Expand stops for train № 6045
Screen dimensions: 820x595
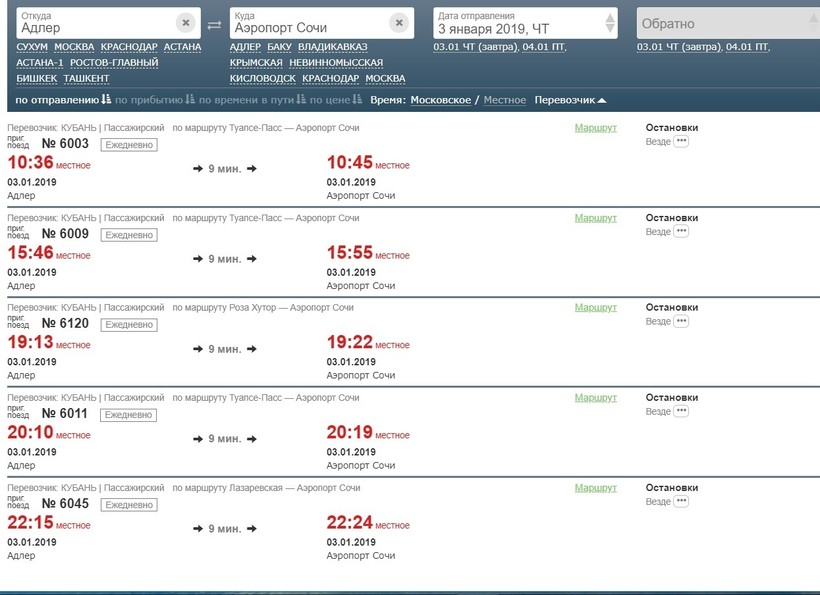(681, 502)
